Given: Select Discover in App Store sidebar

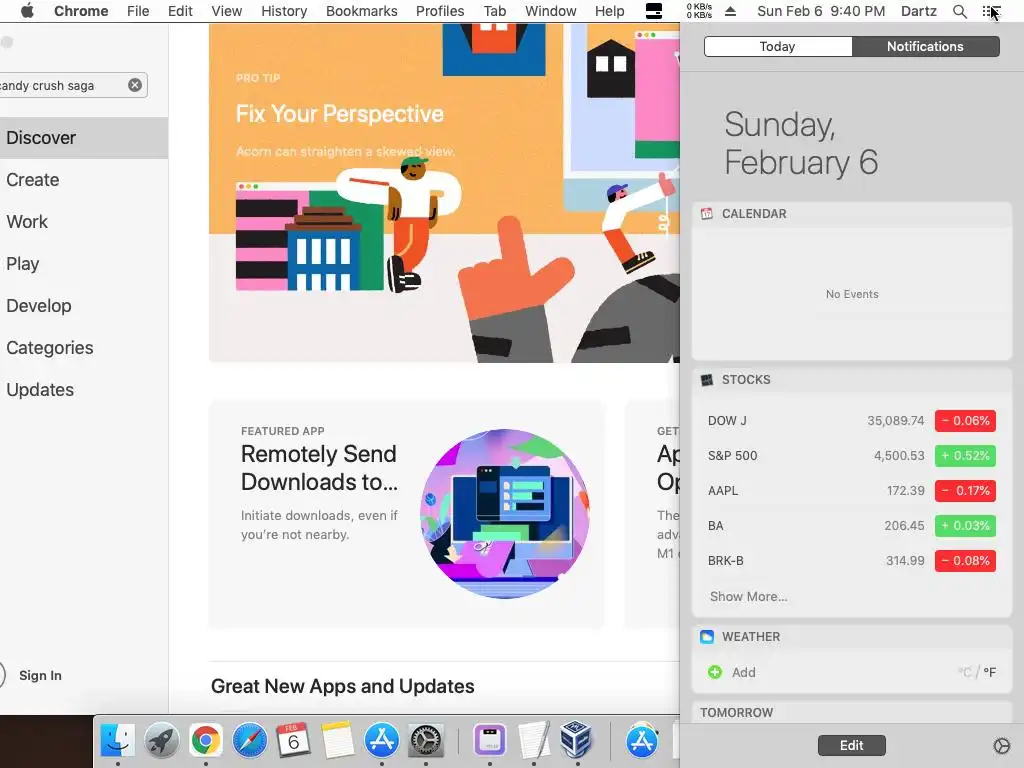Looking at the screenshot, I should click(x=84, y=138).
